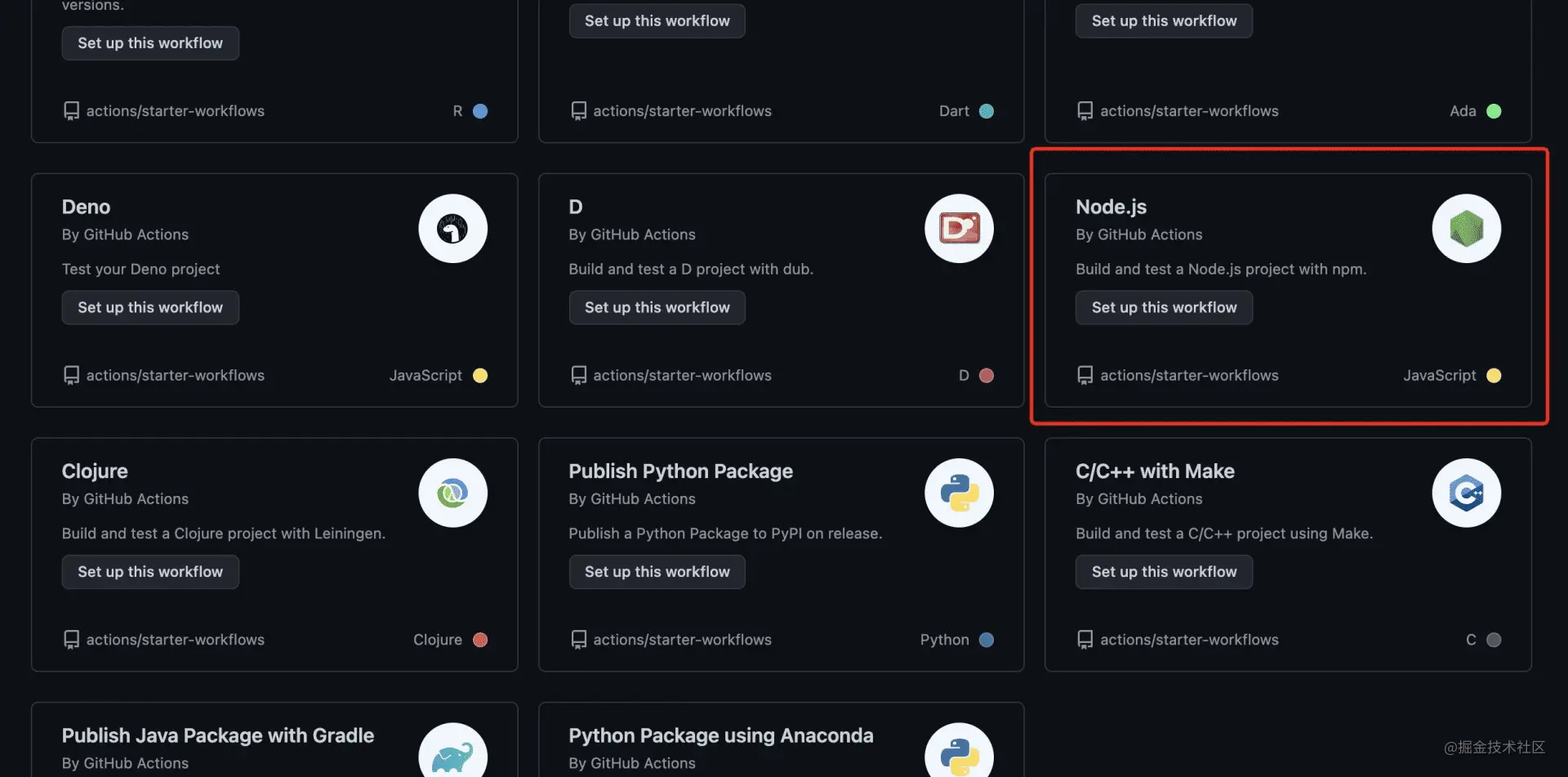The height and width of the screenshot is (777, 1568).
Task: Set up the Publish Python Package workflow
Action: pyautogui.click(x=657, y=572)
